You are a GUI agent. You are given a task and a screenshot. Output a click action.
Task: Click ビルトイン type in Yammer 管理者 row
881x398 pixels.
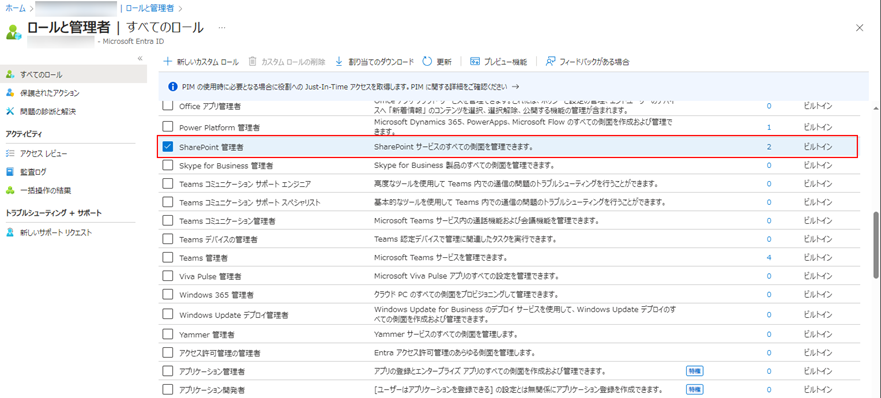coord(818,334)
